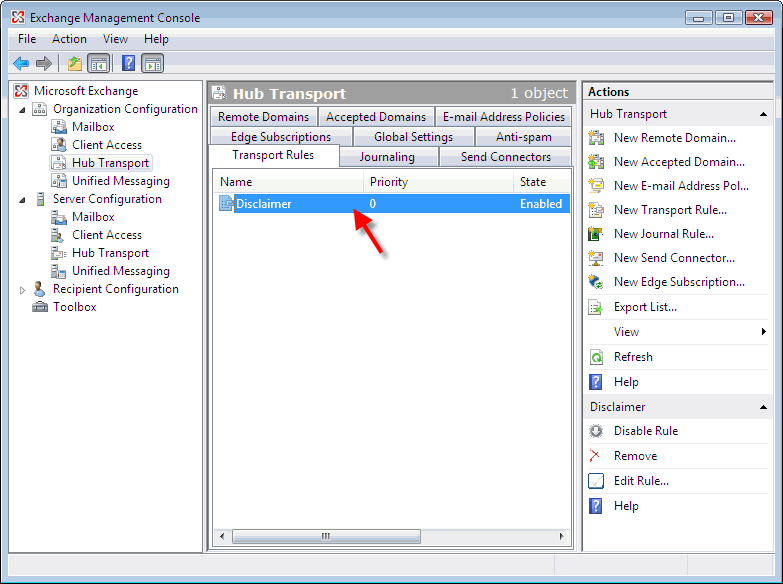The image size is (783, 584).
Task: Click the Forward arrow toolbar icon
Action: (44, 63)
